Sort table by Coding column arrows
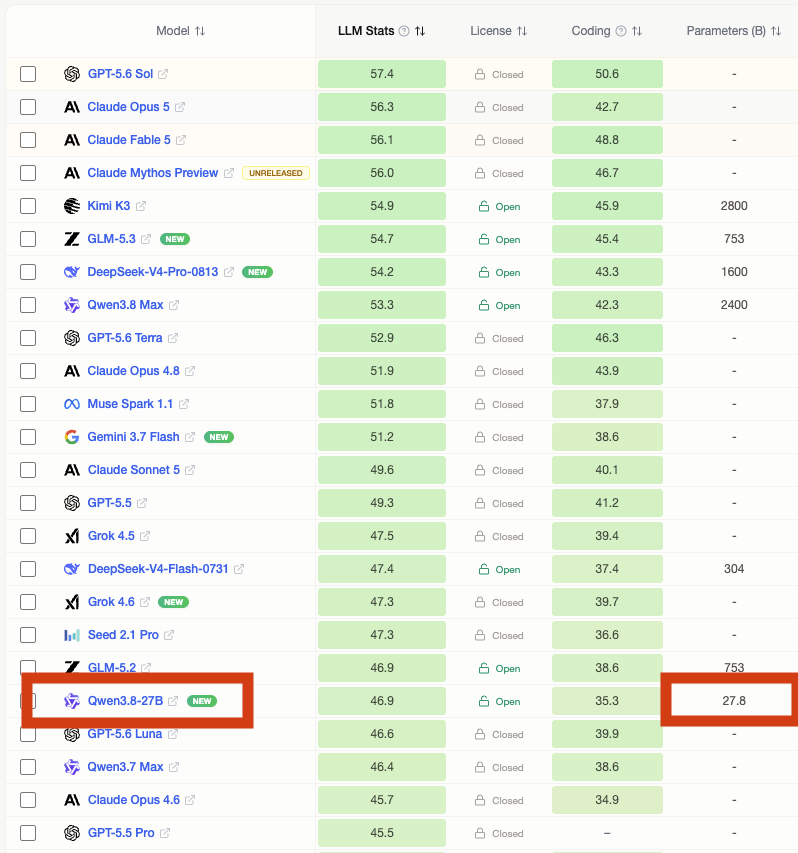This screenshot has width=798, height=853. 637,32
